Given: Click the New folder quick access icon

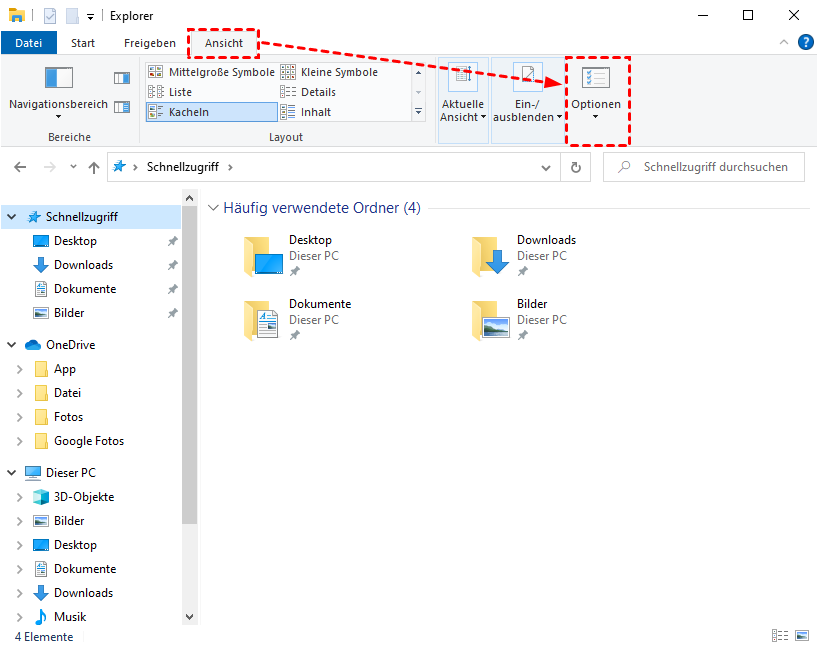Looking at the screenshot, I should pyautogui.click(x=72, y=16).
